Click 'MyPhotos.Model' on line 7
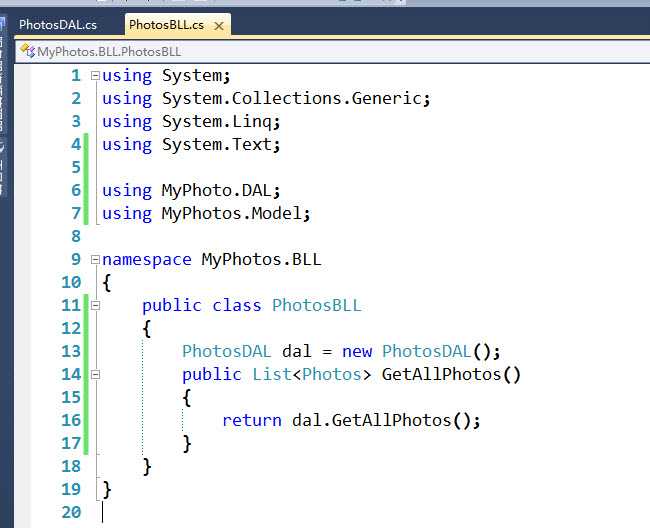Screen dimensions: 650x528 (x=232, y=213)
